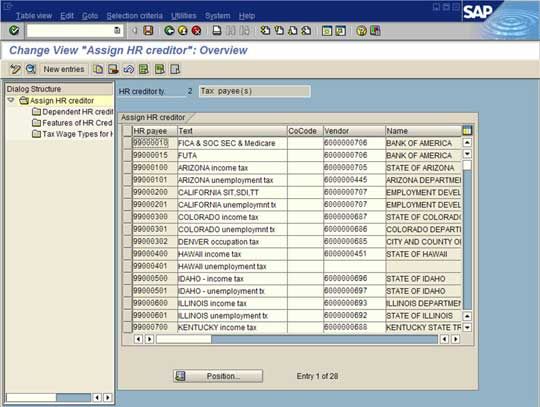Open the Edit menu
The width and height of the screenshot is (540, 407).
(67, 16)
